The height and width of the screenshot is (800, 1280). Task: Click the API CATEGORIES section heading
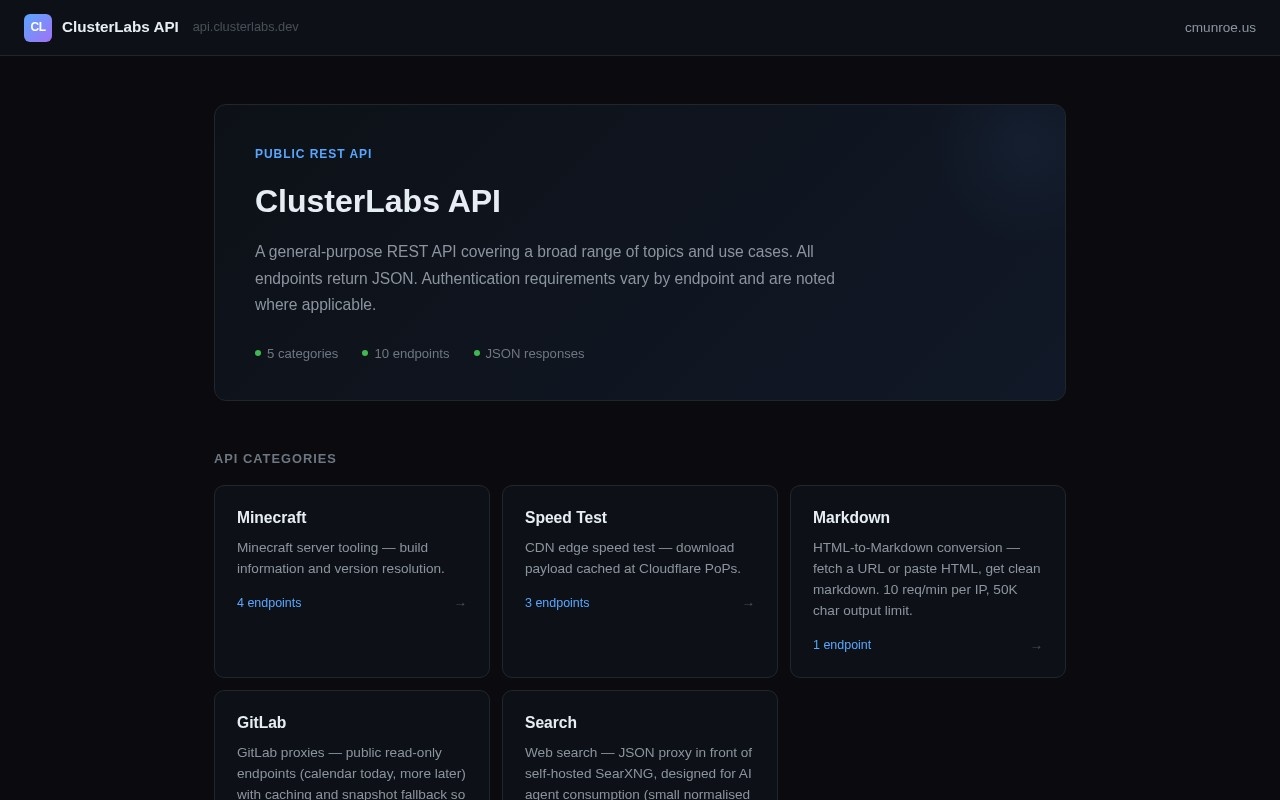click(275, 459)
